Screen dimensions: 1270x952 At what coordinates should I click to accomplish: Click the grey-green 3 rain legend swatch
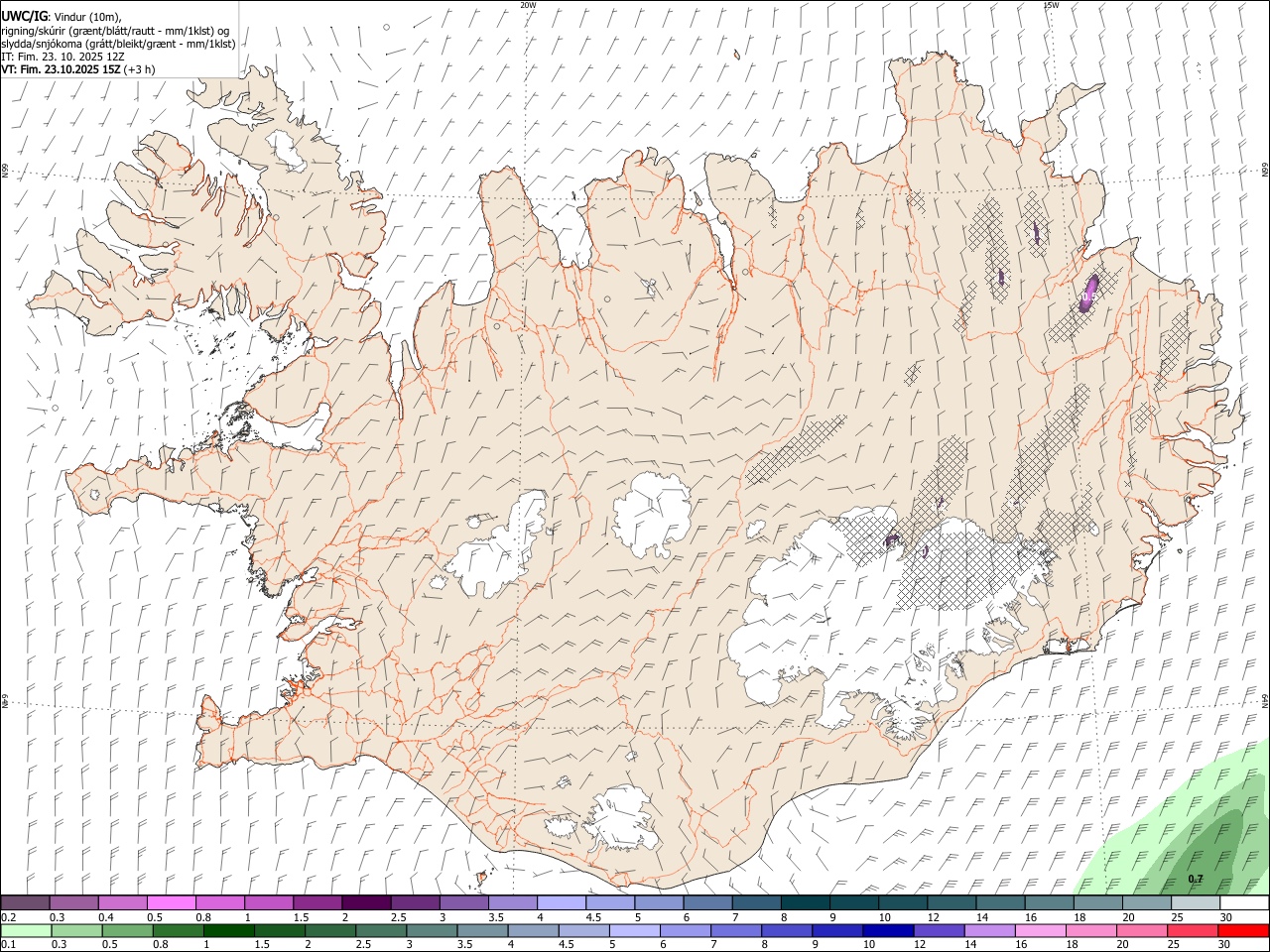click(433, 930)
